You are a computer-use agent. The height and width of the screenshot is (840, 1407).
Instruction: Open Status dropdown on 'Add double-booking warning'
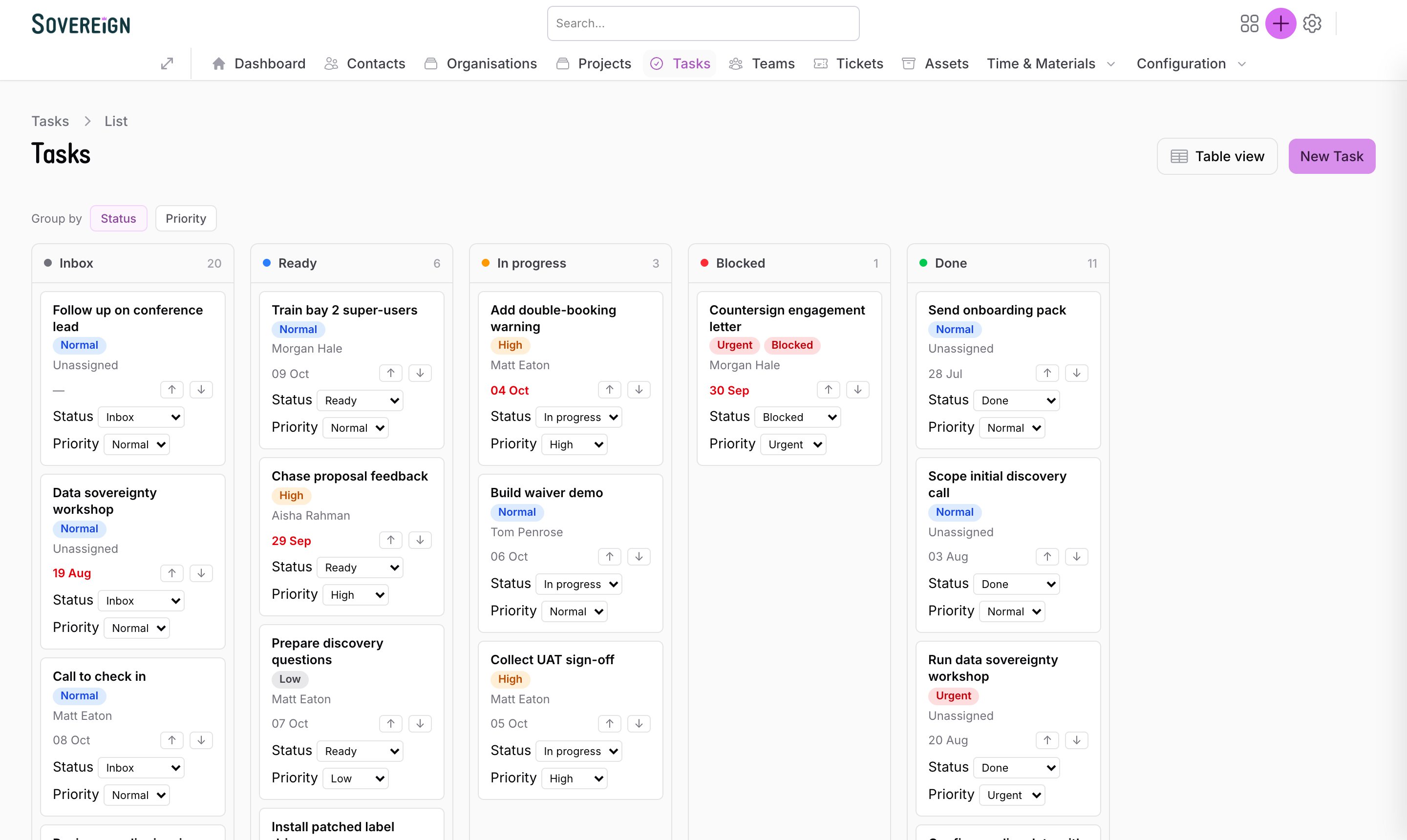579,417
